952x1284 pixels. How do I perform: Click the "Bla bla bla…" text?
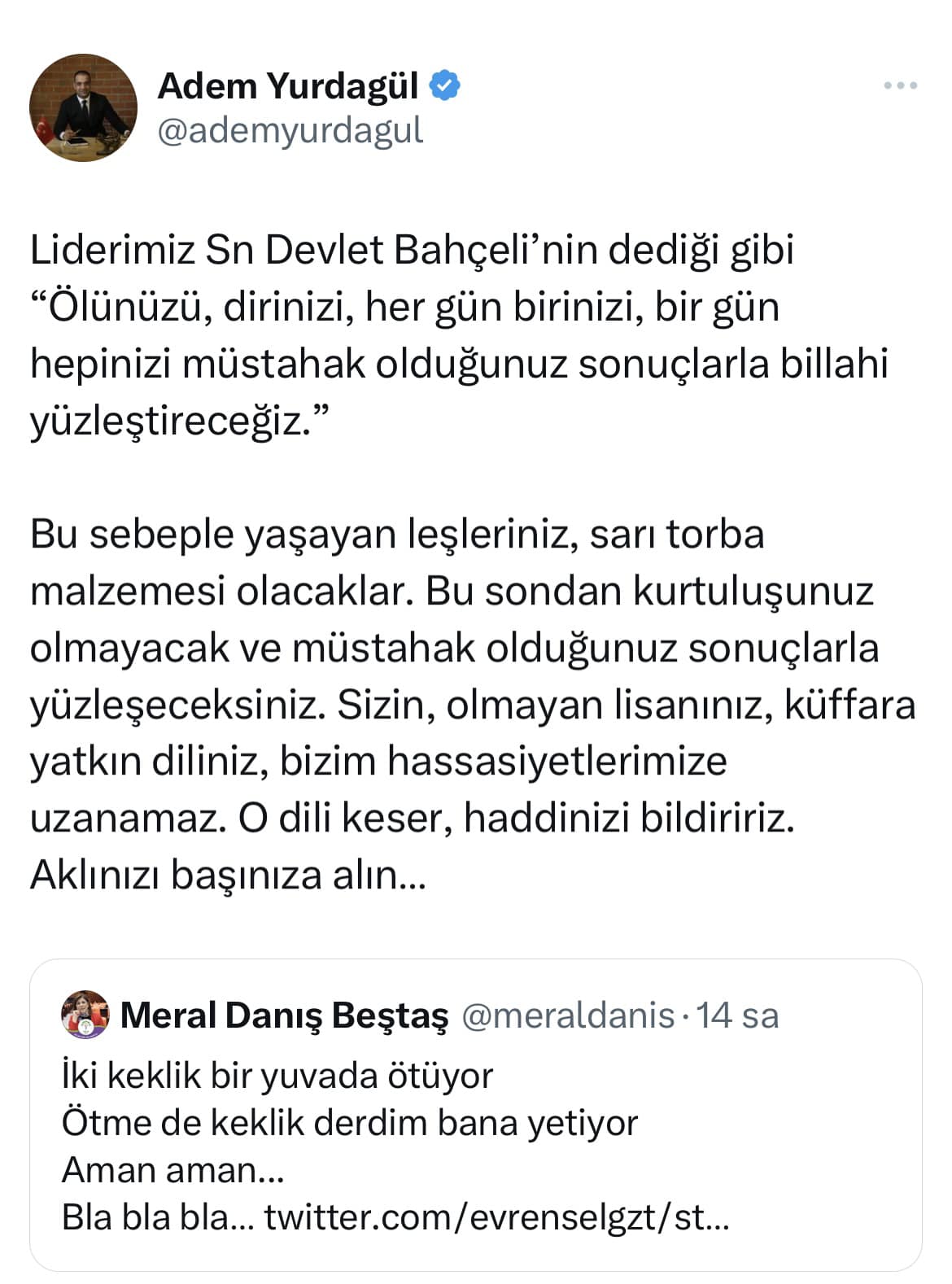159,1218
